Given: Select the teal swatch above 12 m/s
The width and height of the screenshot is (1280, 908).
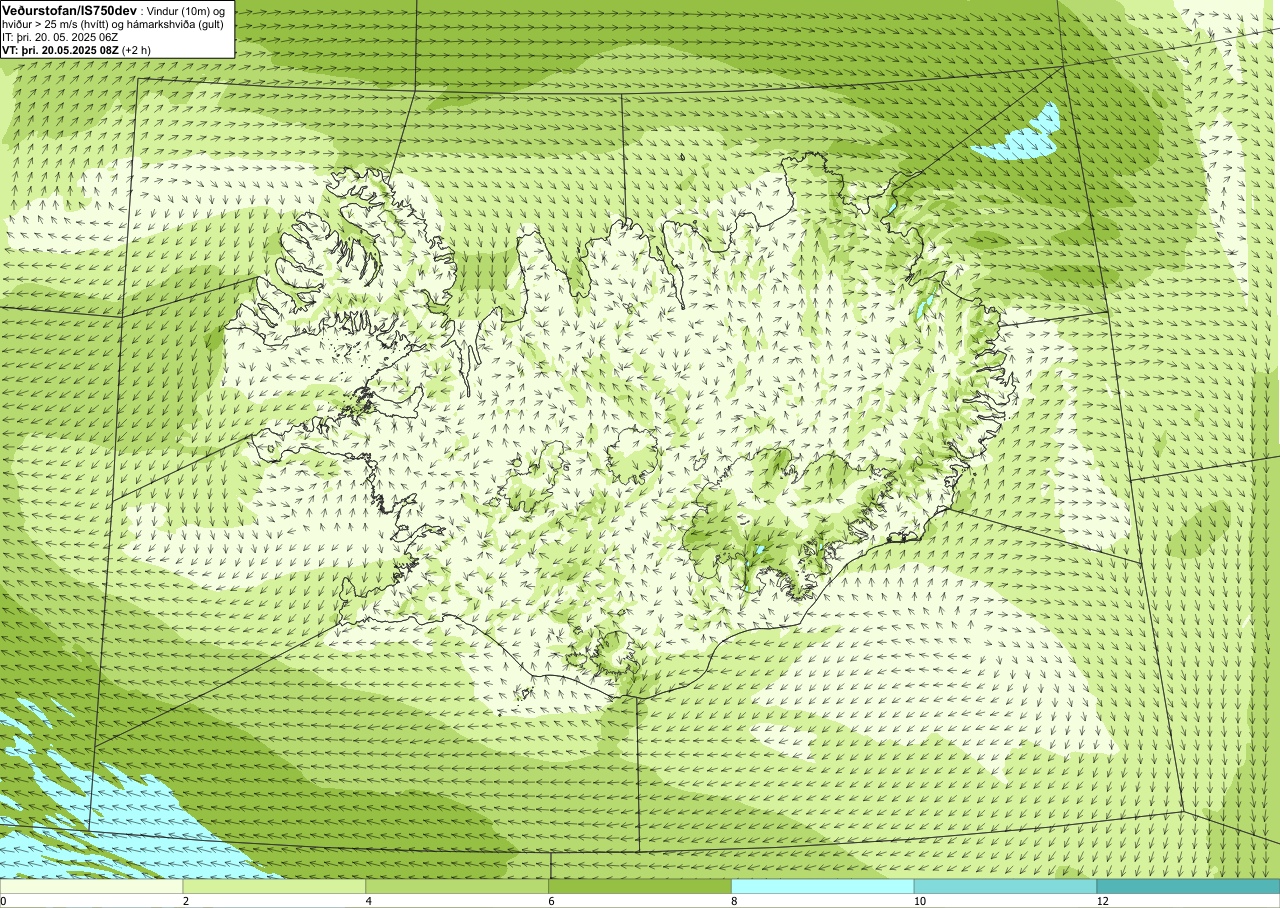Looking at the screenshot, I should coord(1188,886).
